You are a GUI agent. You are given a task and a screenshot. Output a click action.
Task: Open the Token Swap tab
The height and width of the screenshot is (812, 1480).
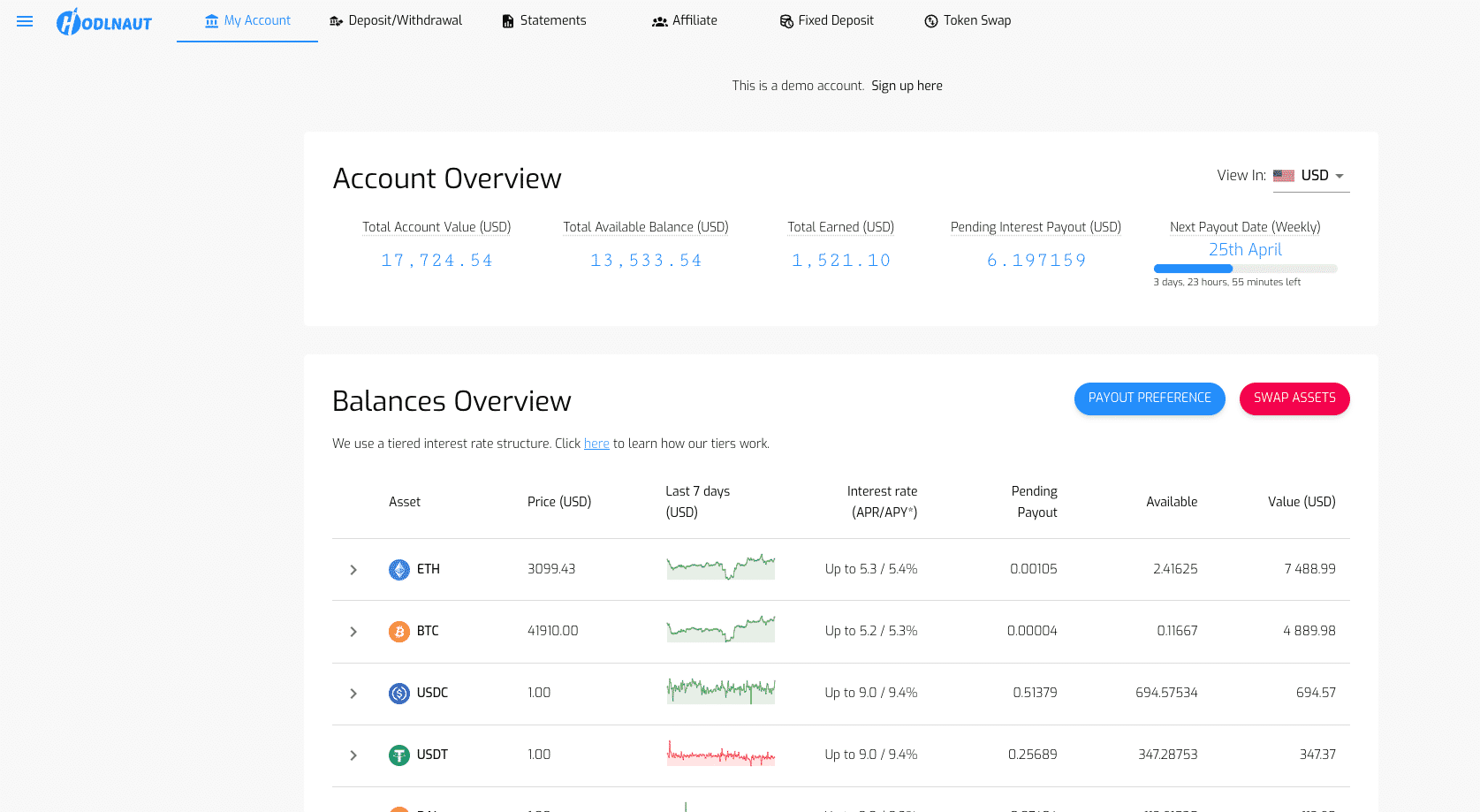pos(968,20)
